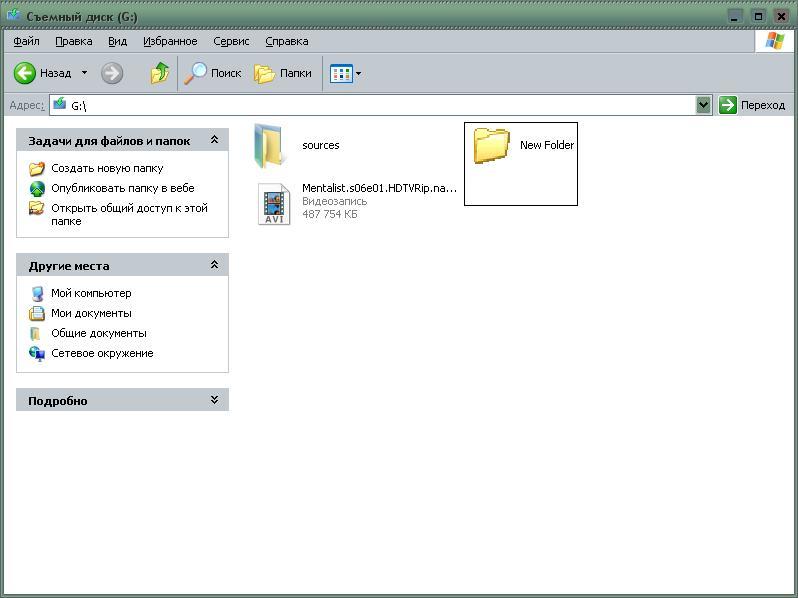
Task: Click the Видеозапись file type text
Action: point(334,202)
